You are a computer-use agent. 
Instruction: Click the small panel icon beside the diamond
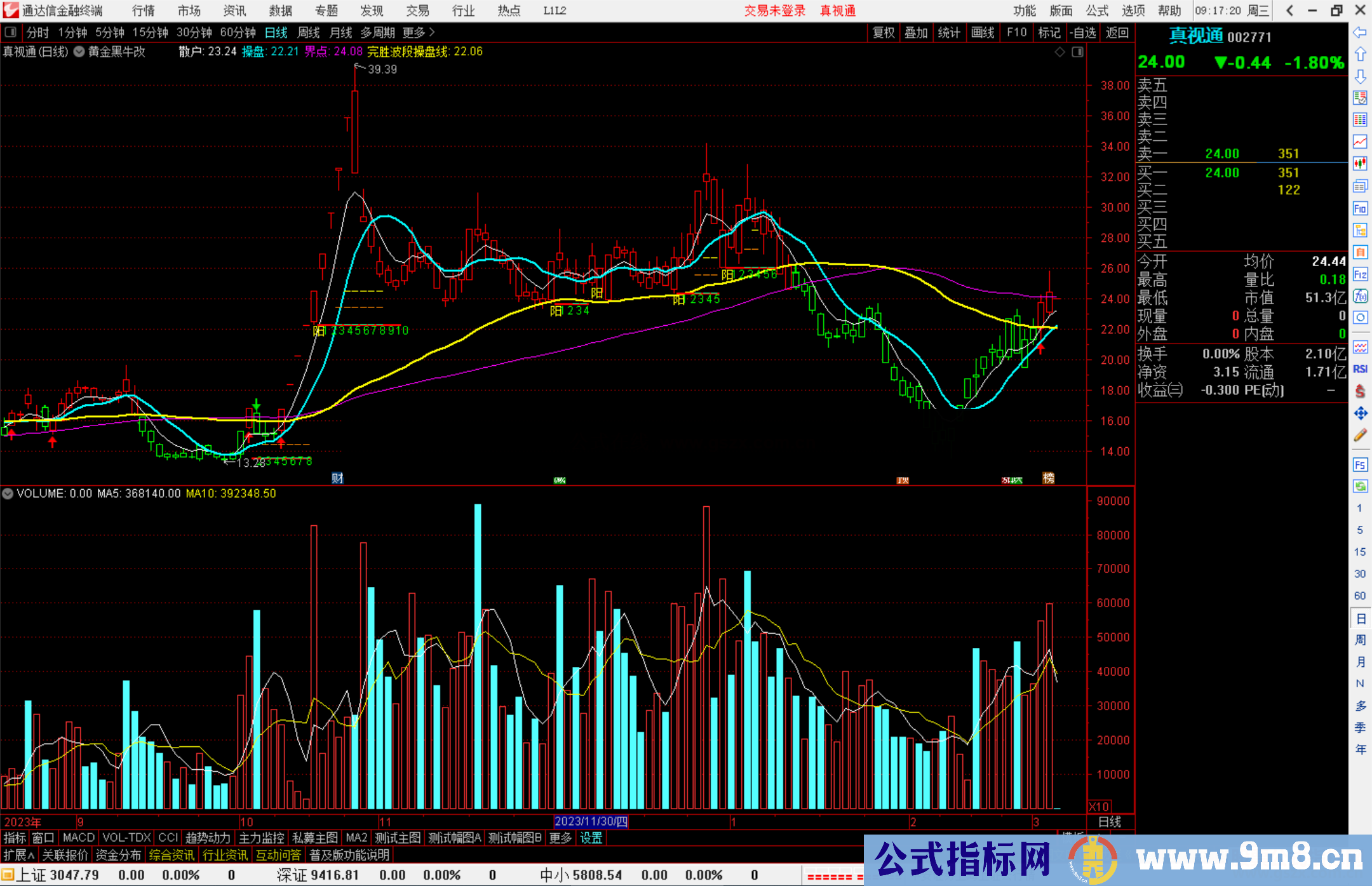click(x=1077, y=52)
